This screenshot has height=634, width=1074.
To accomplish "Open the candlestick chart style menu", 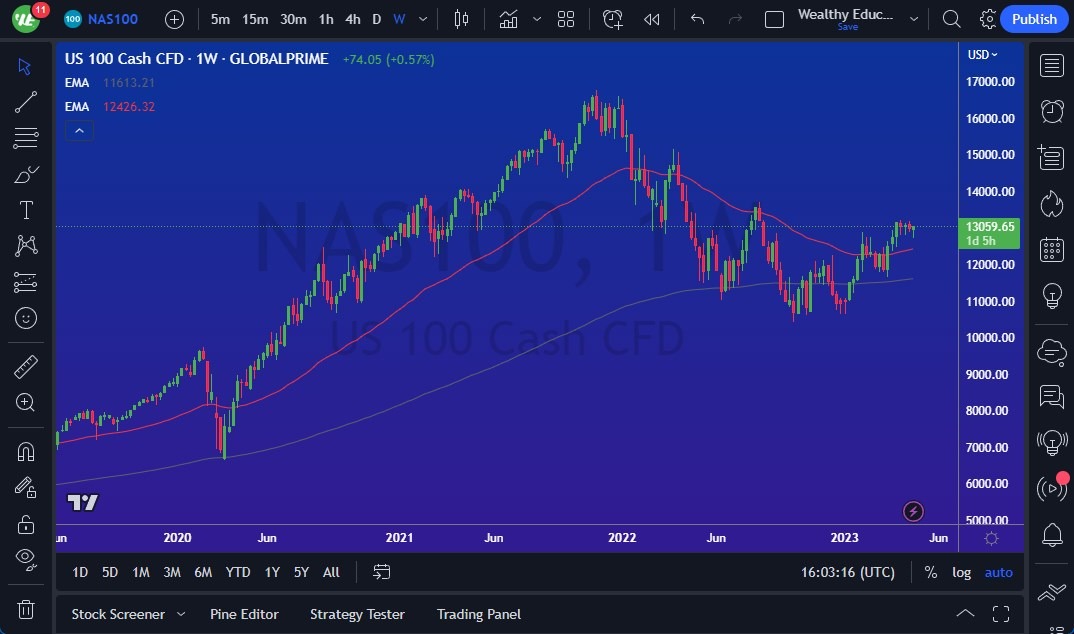I will pyautogui.click(x=462, y=19).
